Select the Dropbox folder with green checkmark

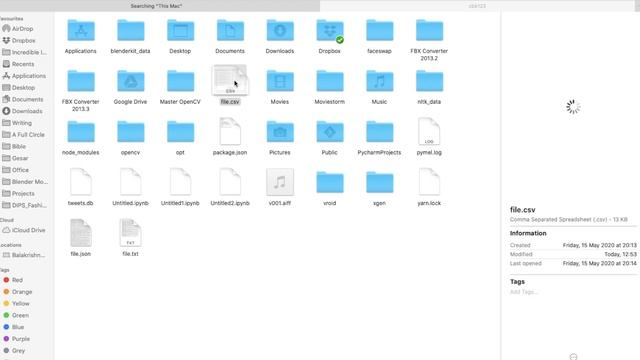[x=330, y=31]
